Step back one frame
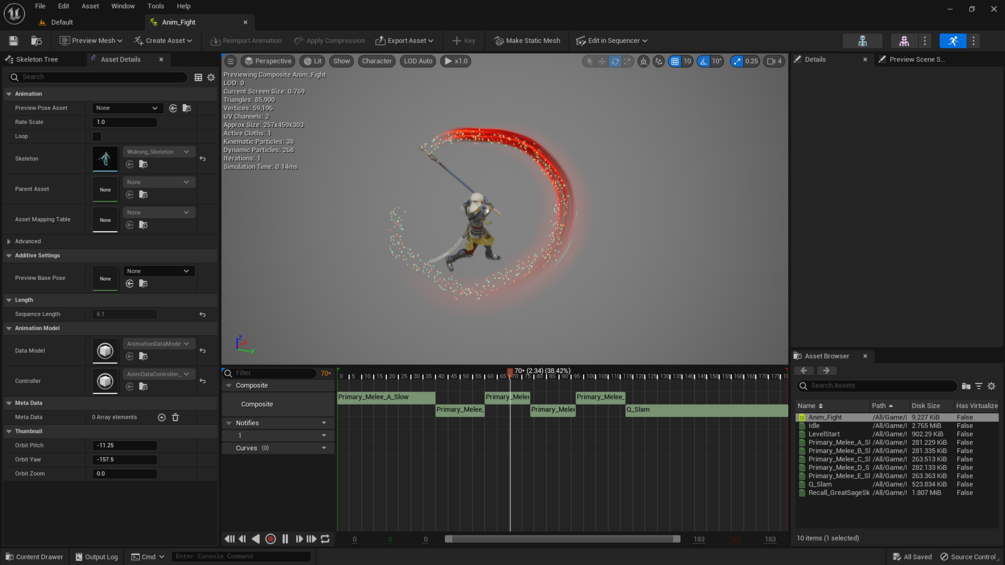1005x565 pixels. pyautogui.click(x=242, y=539)
